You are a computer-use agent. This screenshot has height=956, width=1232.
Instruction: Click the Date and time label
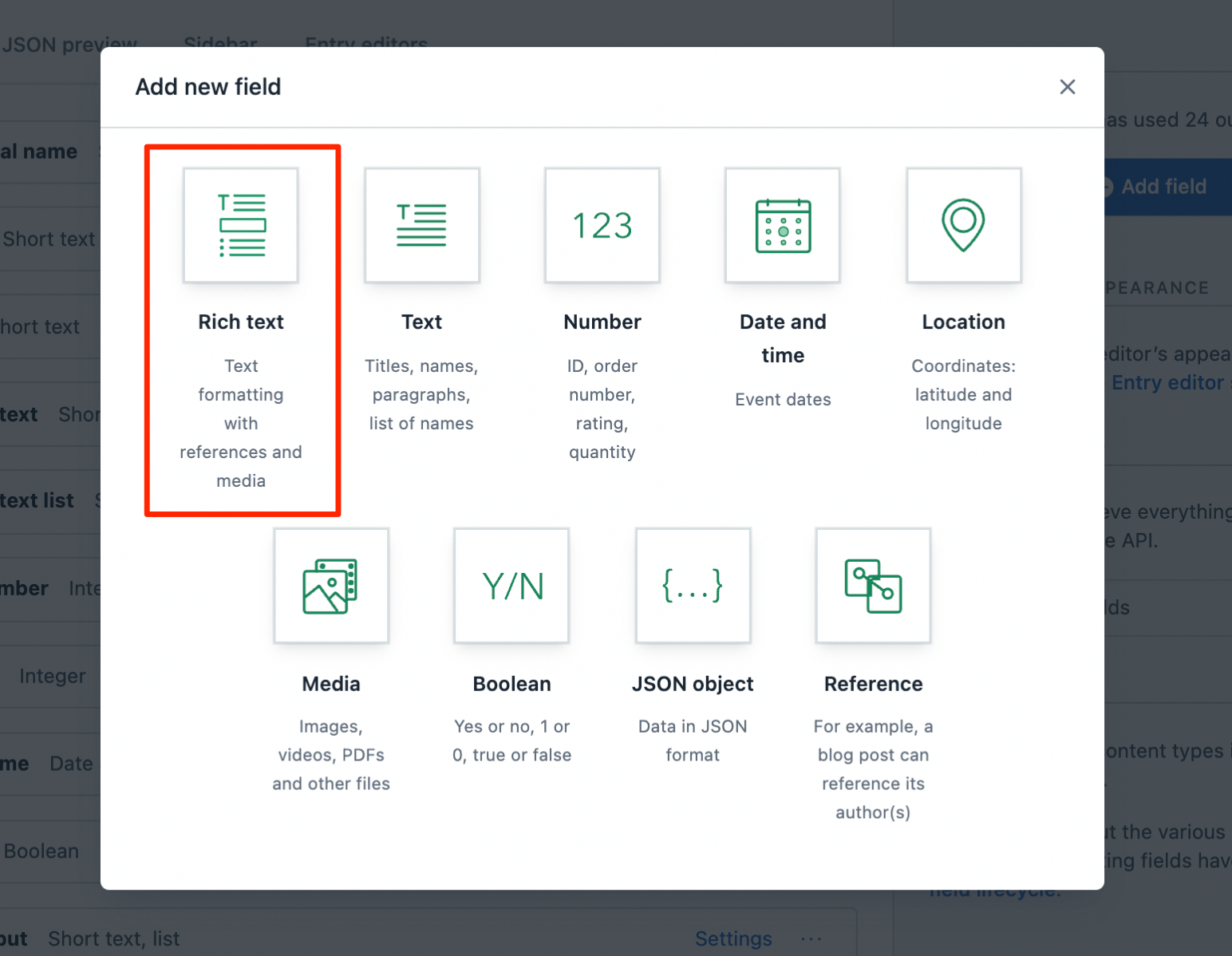click(x=783, y=338)
